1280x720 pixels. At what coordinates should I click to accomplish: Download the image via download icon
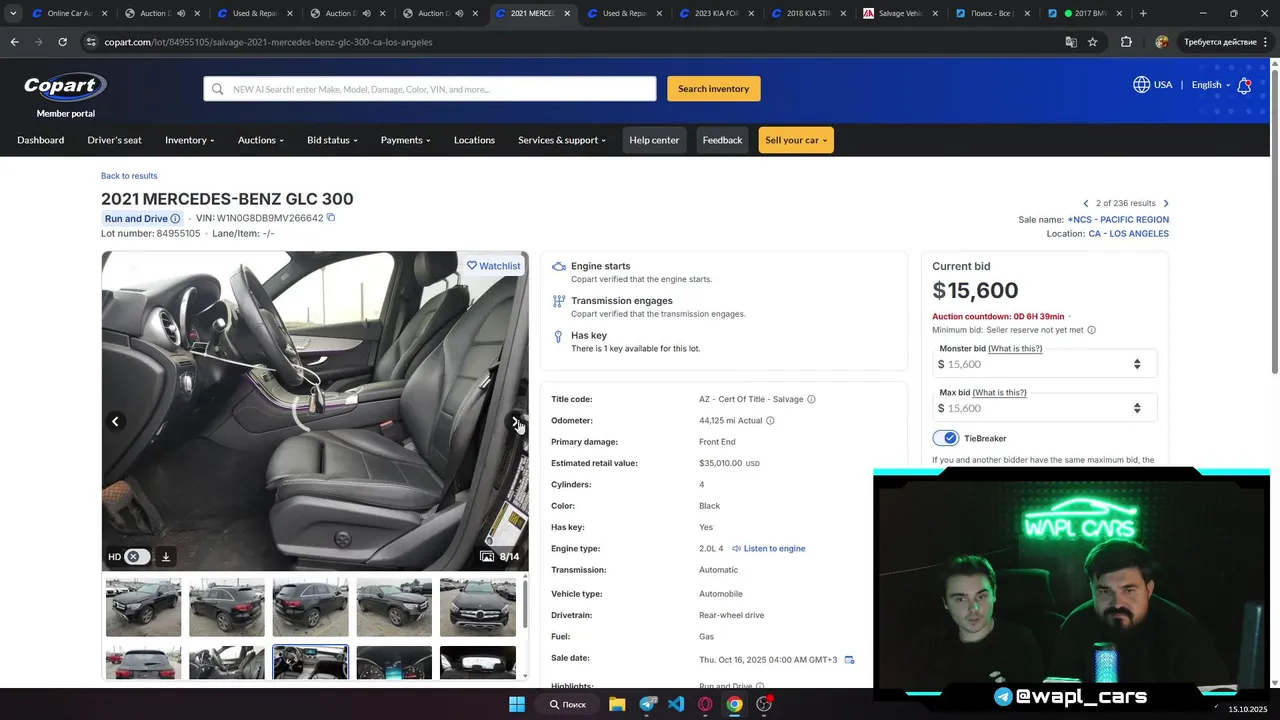click(x=166, y=557)
